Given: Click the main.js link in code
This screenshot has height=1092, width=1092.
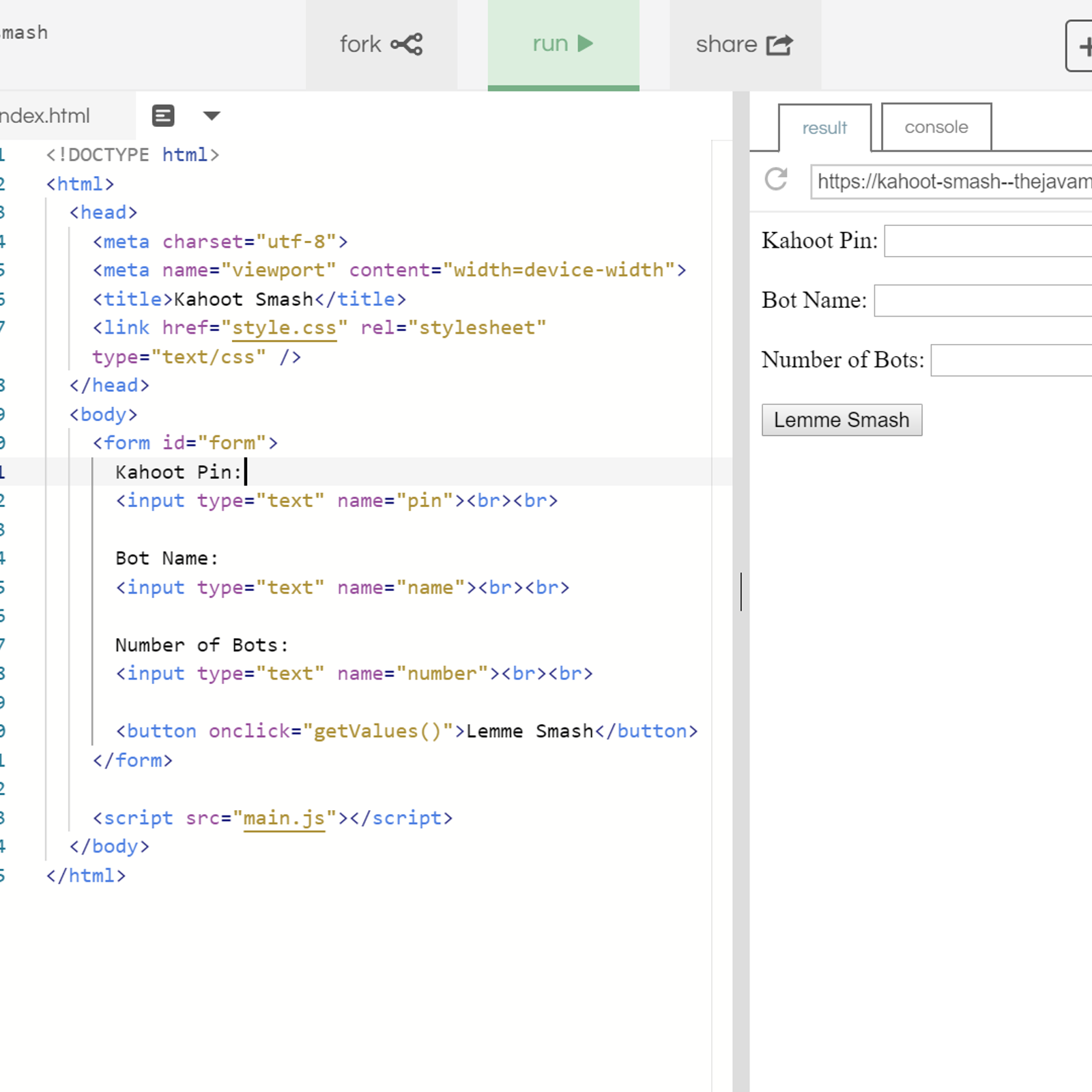Looking at the screenshot, I should coord(284,818).
